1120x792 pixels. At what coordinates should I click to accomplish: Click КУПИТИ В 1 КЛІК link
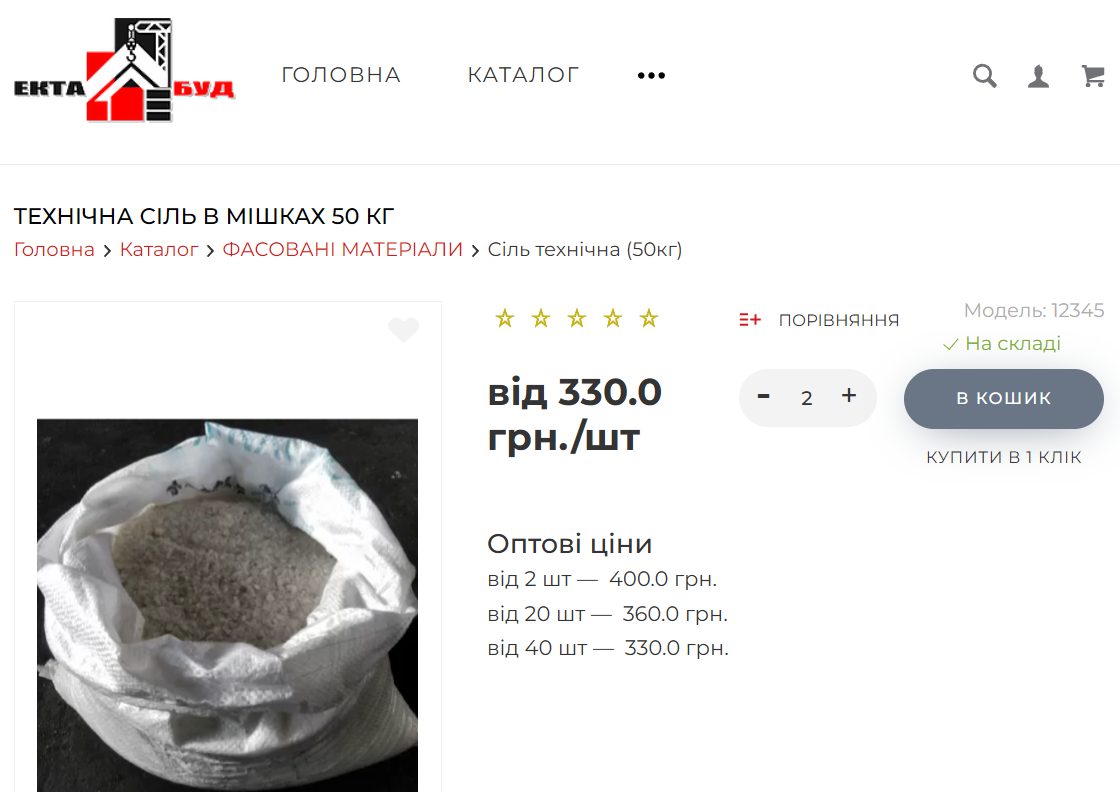point(1004,457)
